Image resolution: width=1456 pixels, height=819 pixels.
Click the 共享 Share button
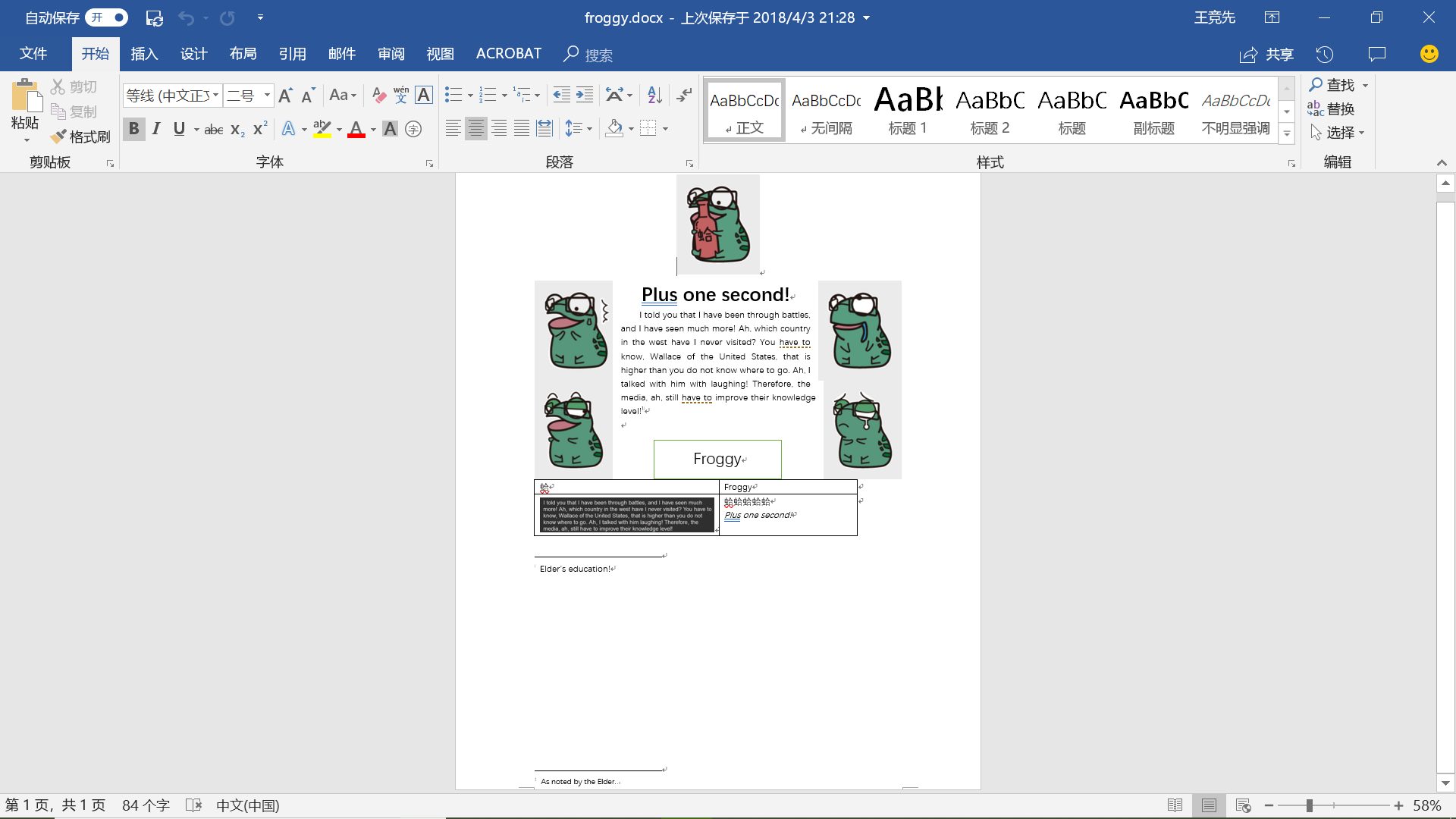pos(1266,55)
